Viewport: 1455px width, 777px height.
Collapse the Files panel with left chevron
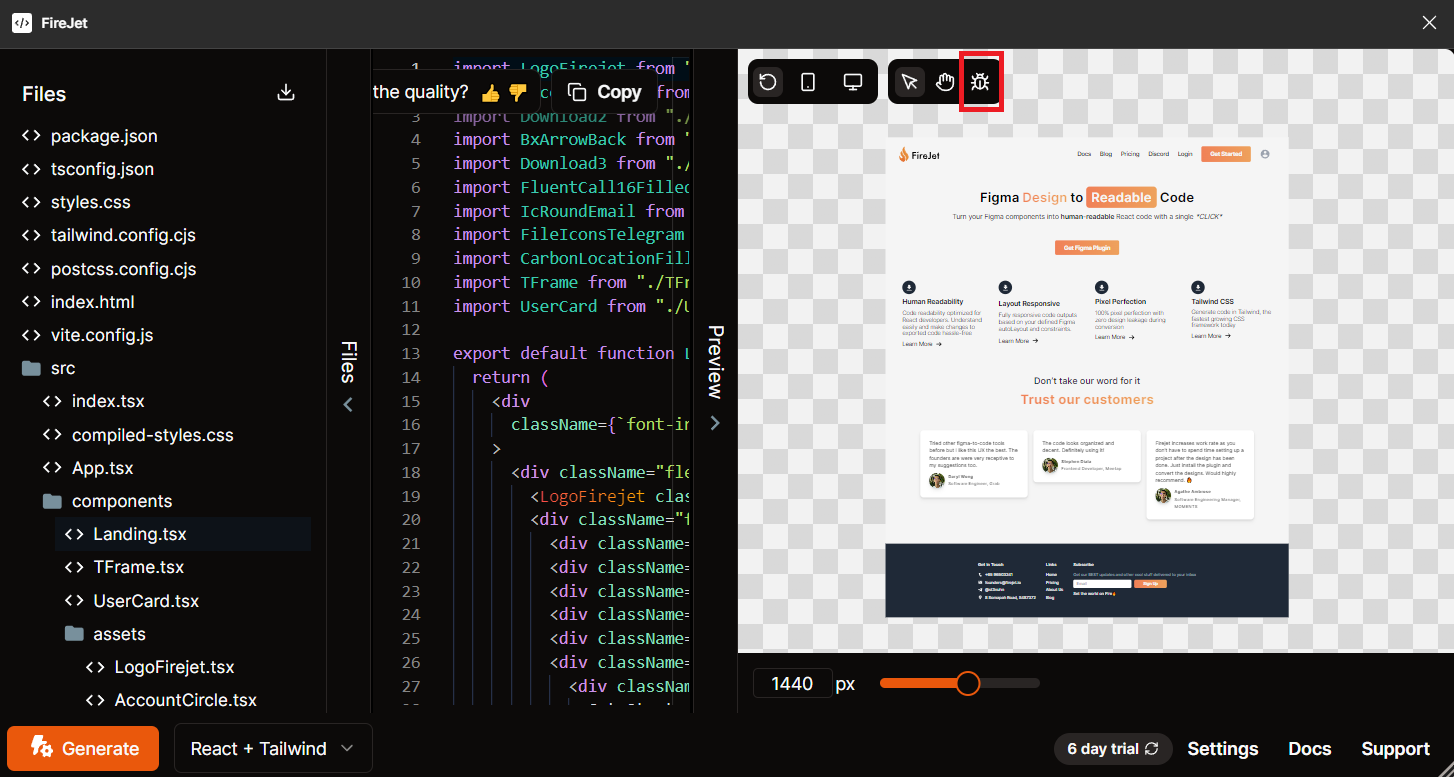tap(347, 404)
